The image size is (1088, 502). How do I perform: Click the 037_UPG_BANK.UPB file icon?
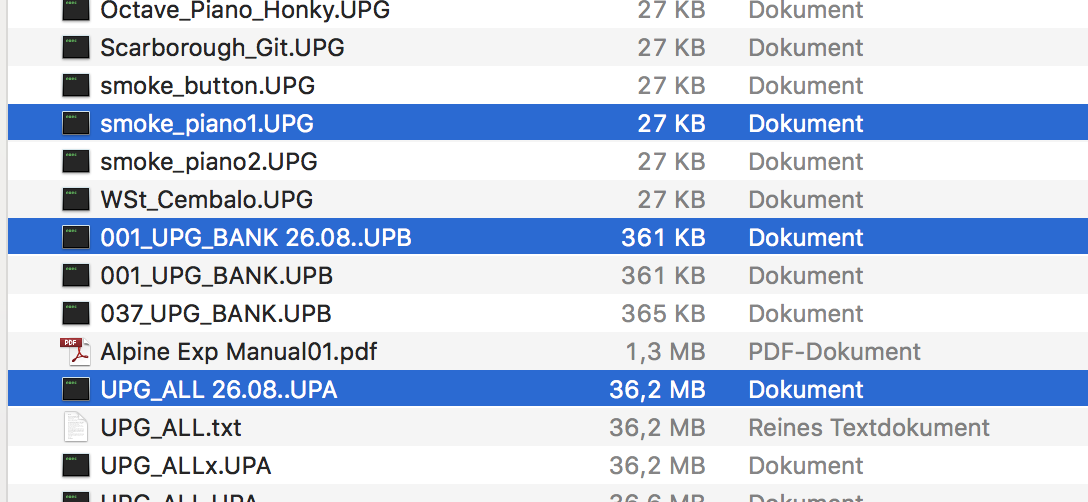click(x=76, y=313)
